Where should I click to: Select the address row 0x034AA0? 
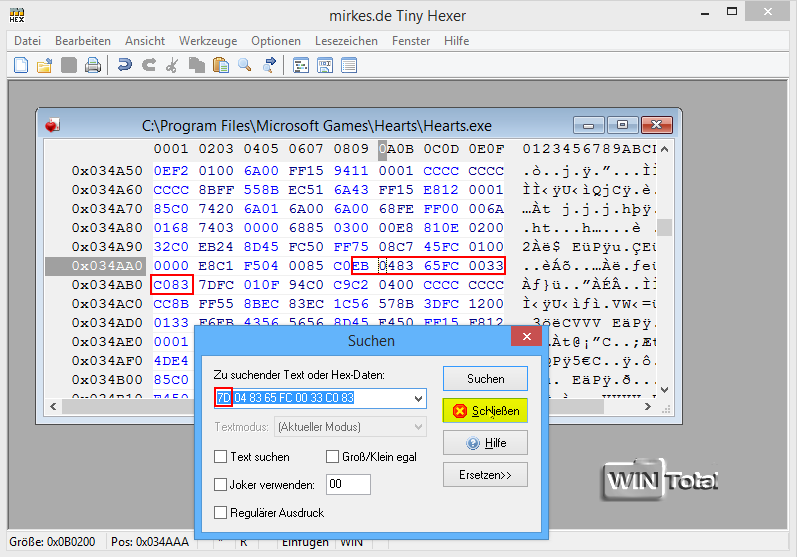[96, 266]
